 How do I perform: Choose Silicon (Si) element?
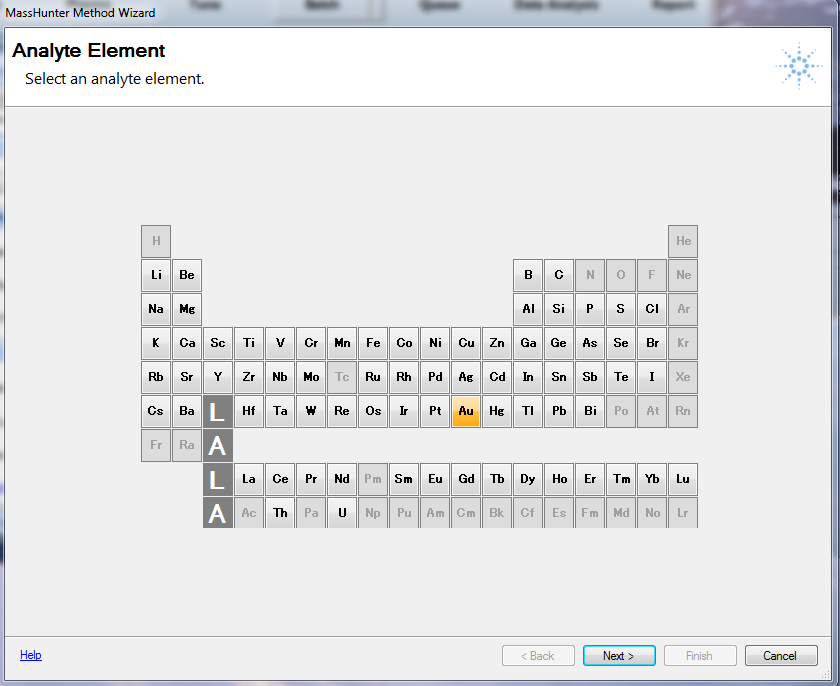coord(559,309)
